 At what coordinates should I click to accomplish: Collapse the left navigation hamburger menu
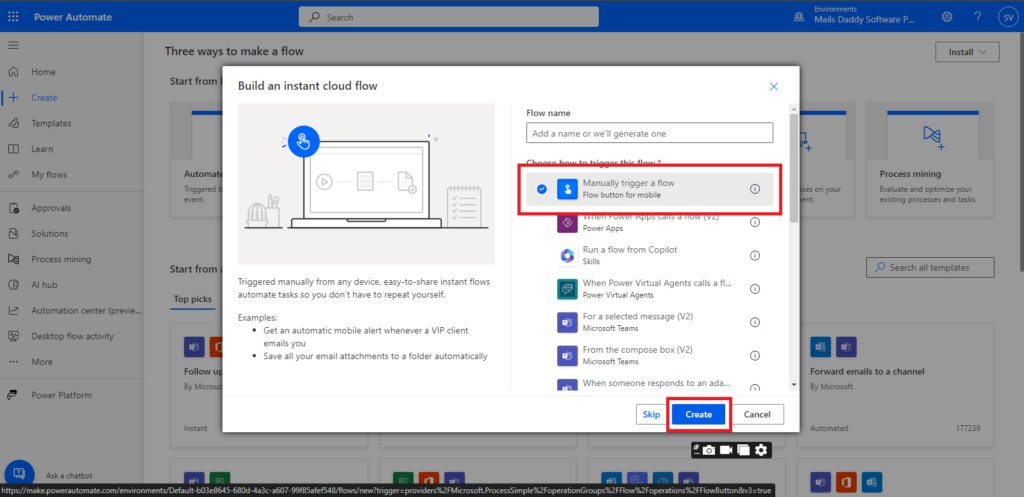tap(14, 46)
